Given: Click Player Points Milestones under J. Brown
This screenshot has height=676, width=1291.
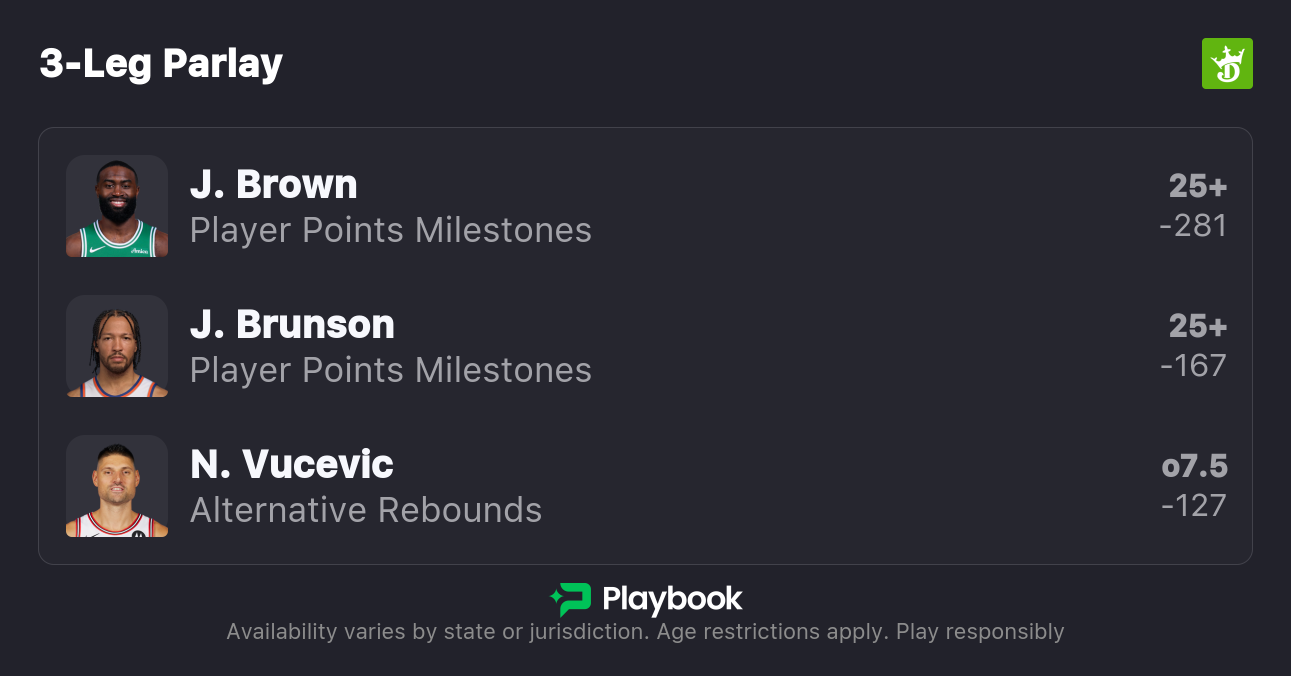Looking at the screenshot, I should click(x=390, y=231).
